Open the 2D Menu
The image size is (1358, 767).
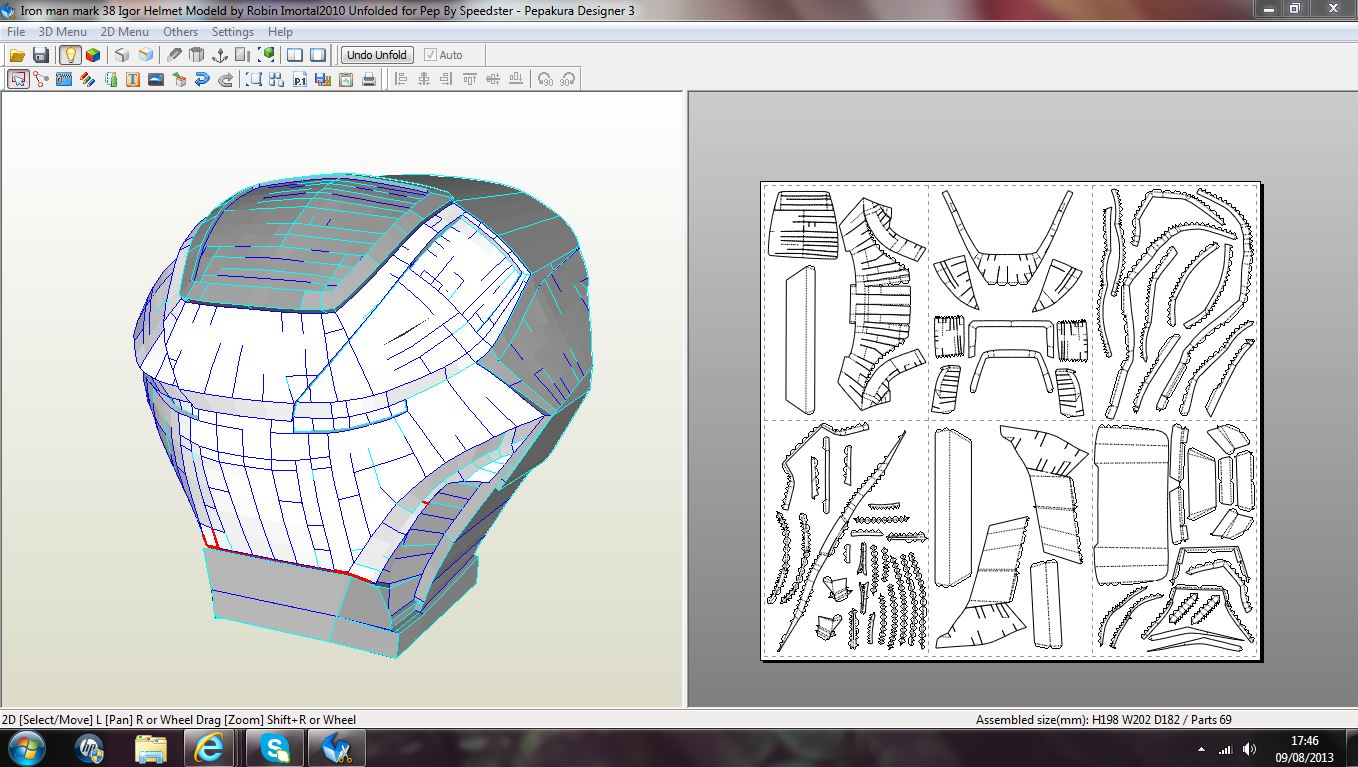tap(125, 32)
